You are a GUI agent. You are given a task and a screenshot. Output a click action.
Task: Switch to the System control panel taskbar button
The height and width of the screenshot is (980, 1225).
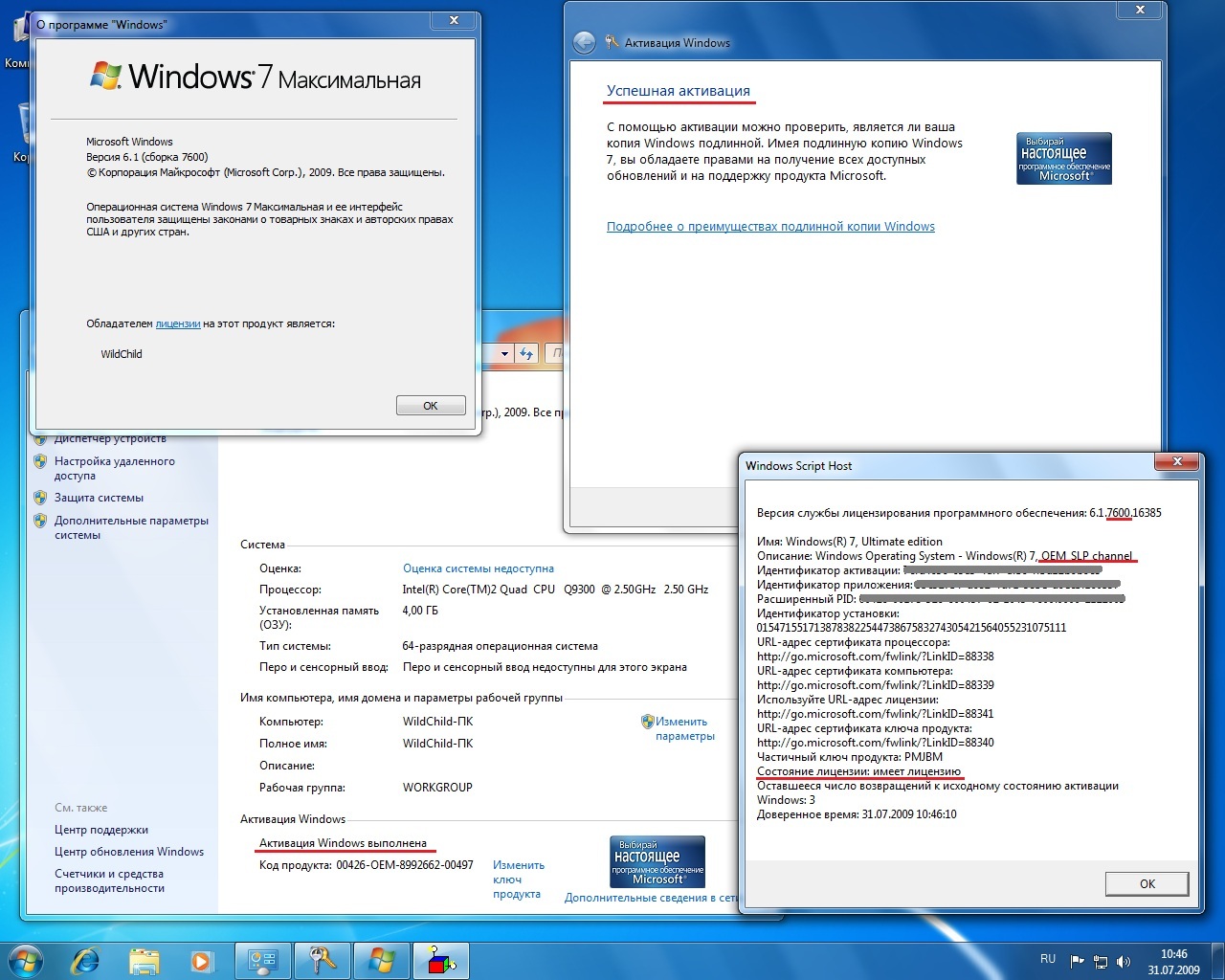262,960
